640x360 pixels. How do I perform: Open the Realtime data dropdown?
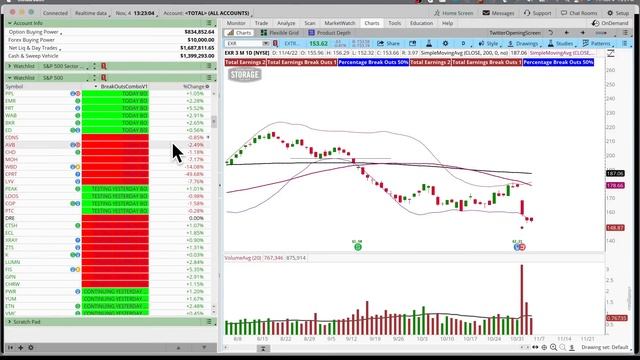coord(92,13)
